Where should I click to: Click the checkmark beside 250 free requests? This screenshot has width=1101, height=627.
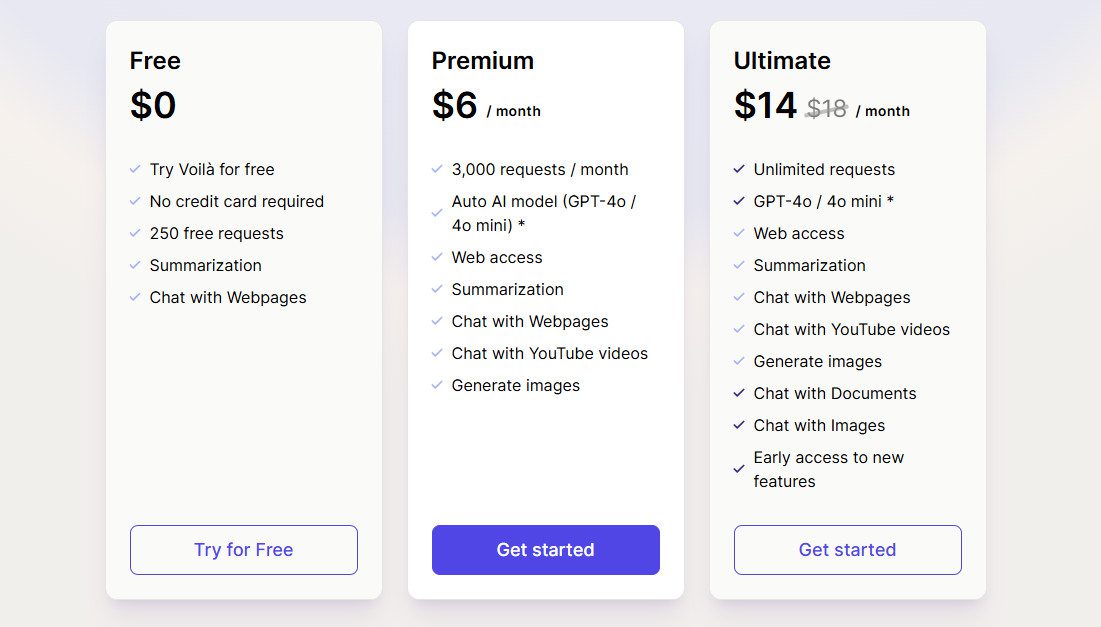pos(133,233)
